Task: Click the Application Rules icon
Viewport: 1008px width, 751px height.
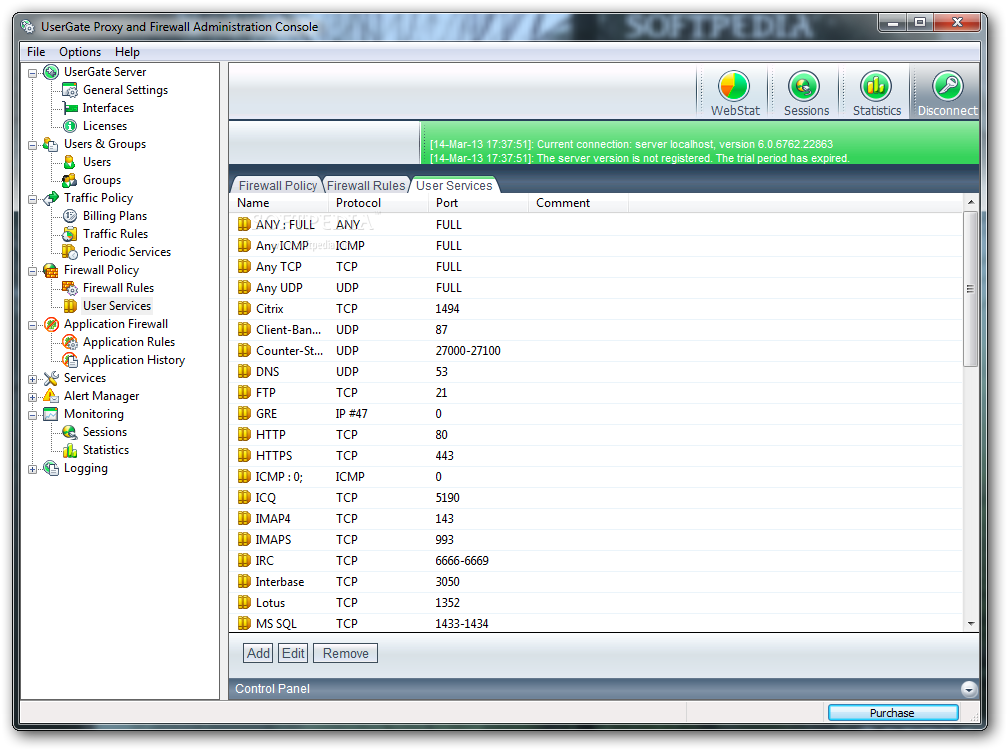Action: coord(70,342)
